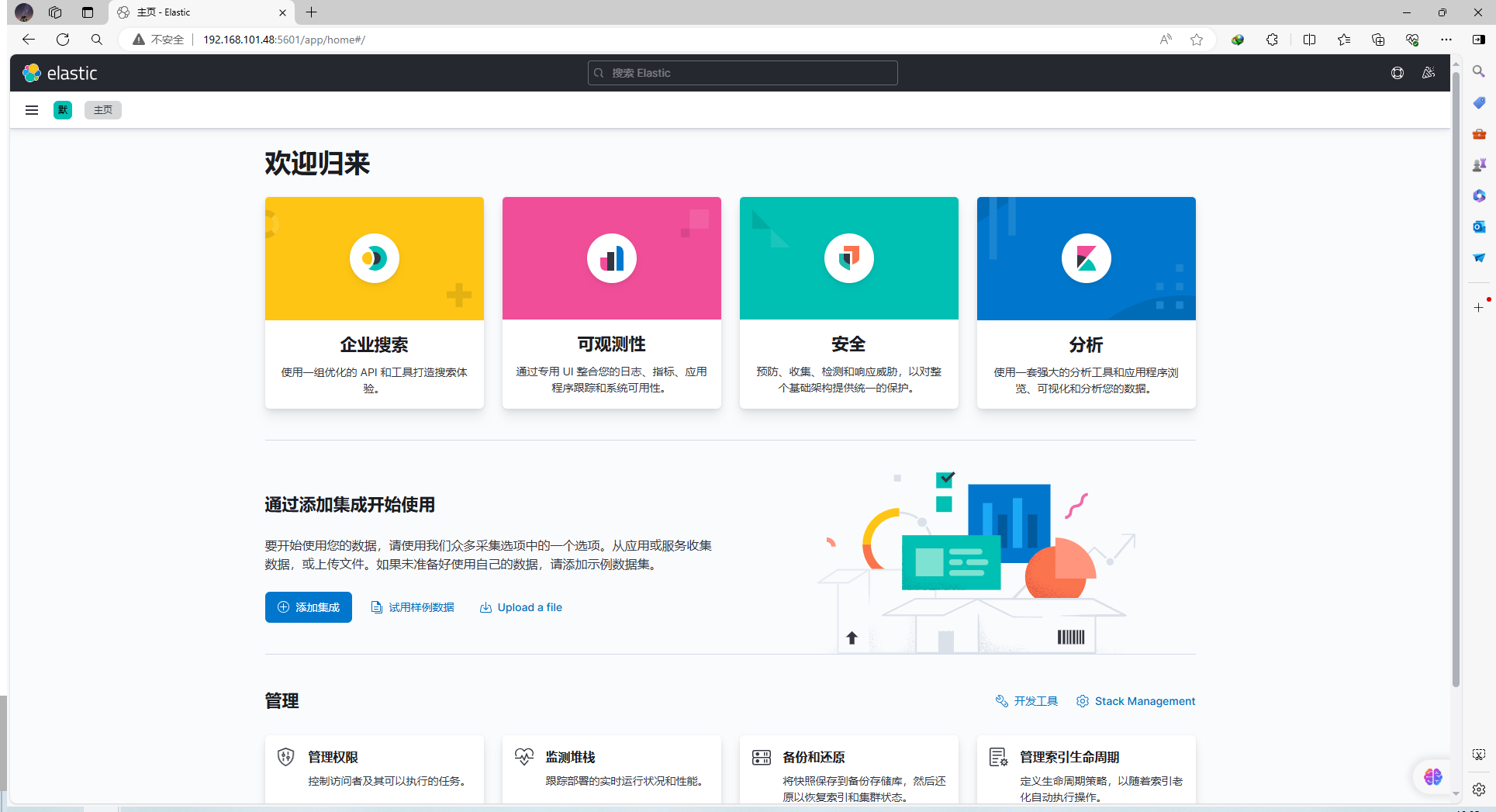Click the document icon beside 管理索引生命周期
This screenshot has width=1496, height=812.
[999, 757]
